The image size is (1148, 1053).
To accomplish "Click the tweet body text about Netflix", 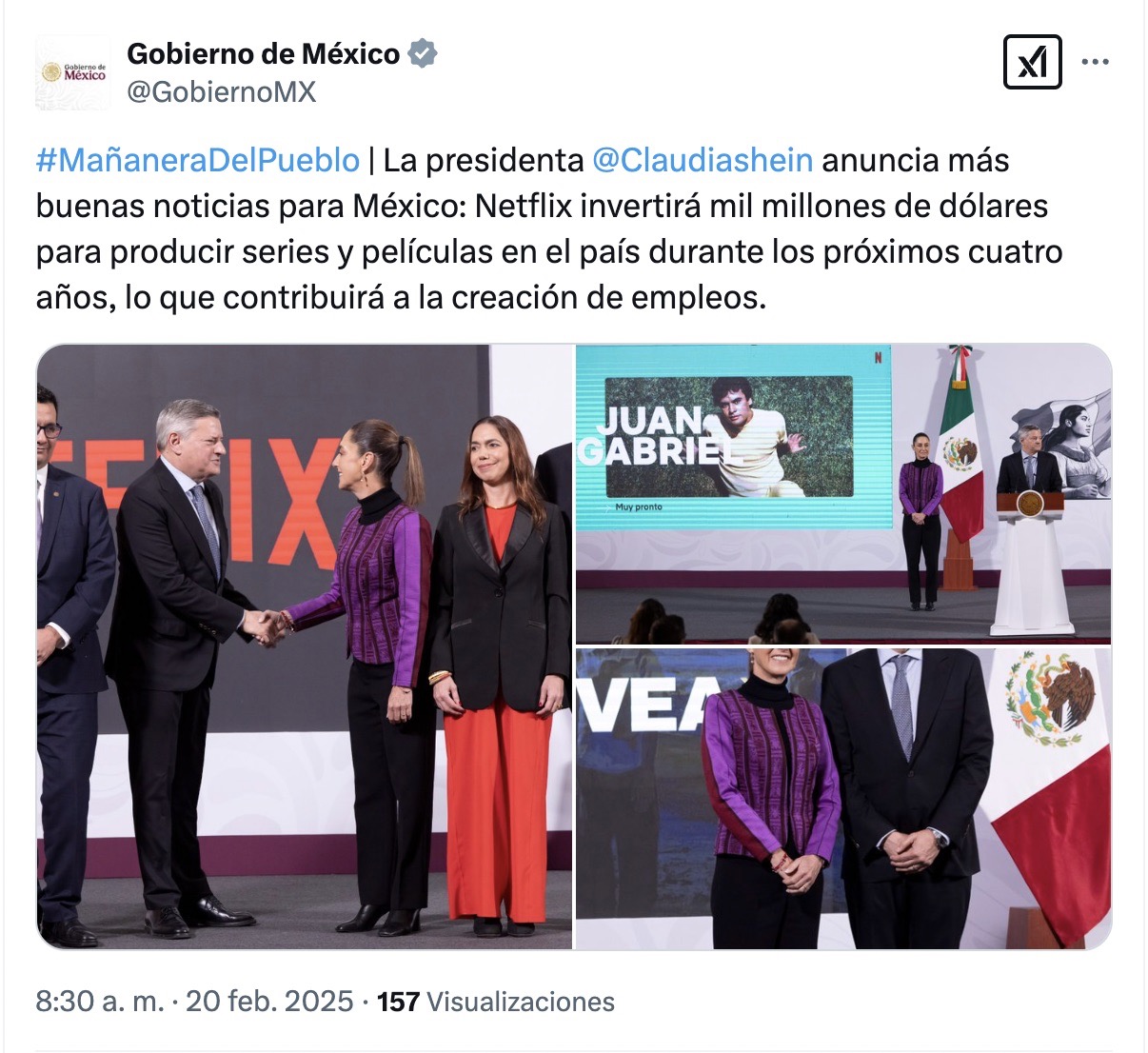I will [549, 228].
